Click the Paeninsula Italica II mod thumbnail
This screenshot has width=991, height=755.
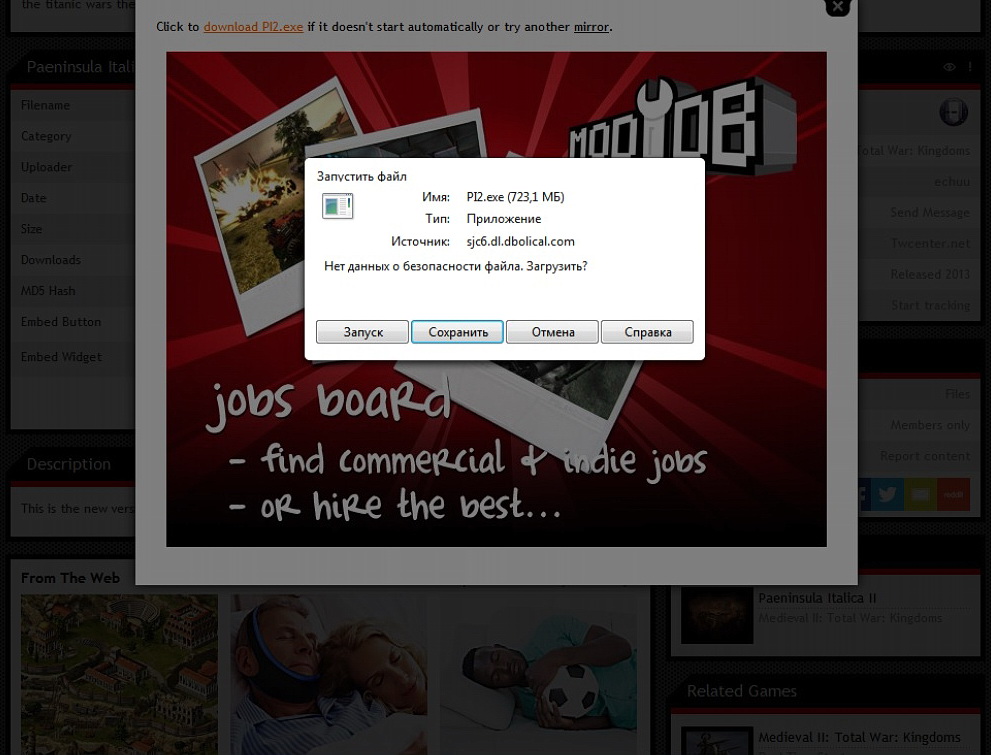click(x=717, y=615)
